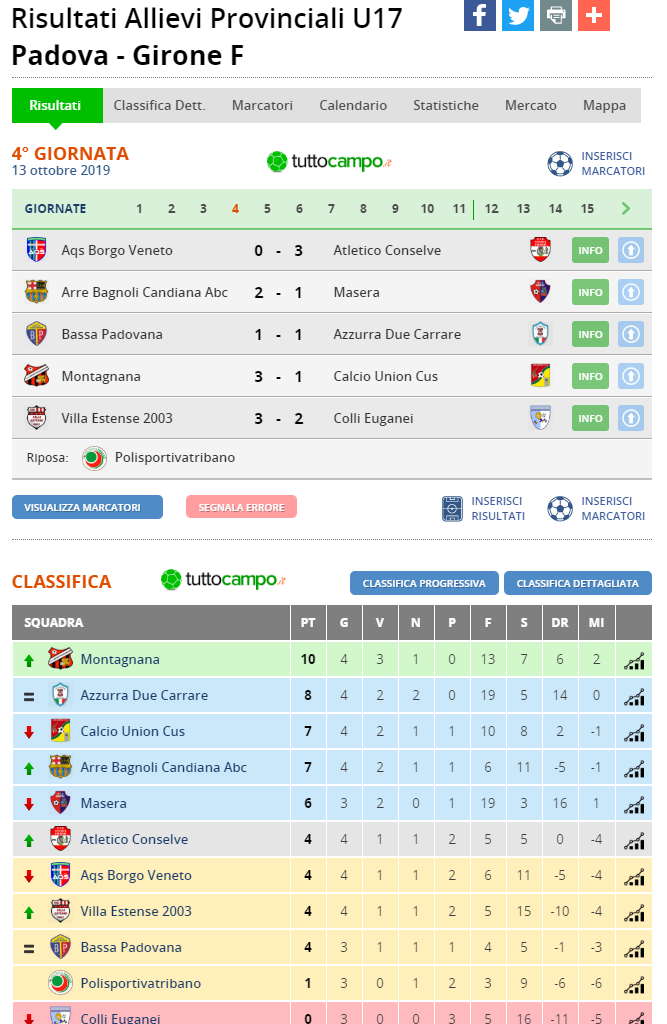667x1024 pixels.
Task: Click Segnala Errore button
Action: coord(242,507)
